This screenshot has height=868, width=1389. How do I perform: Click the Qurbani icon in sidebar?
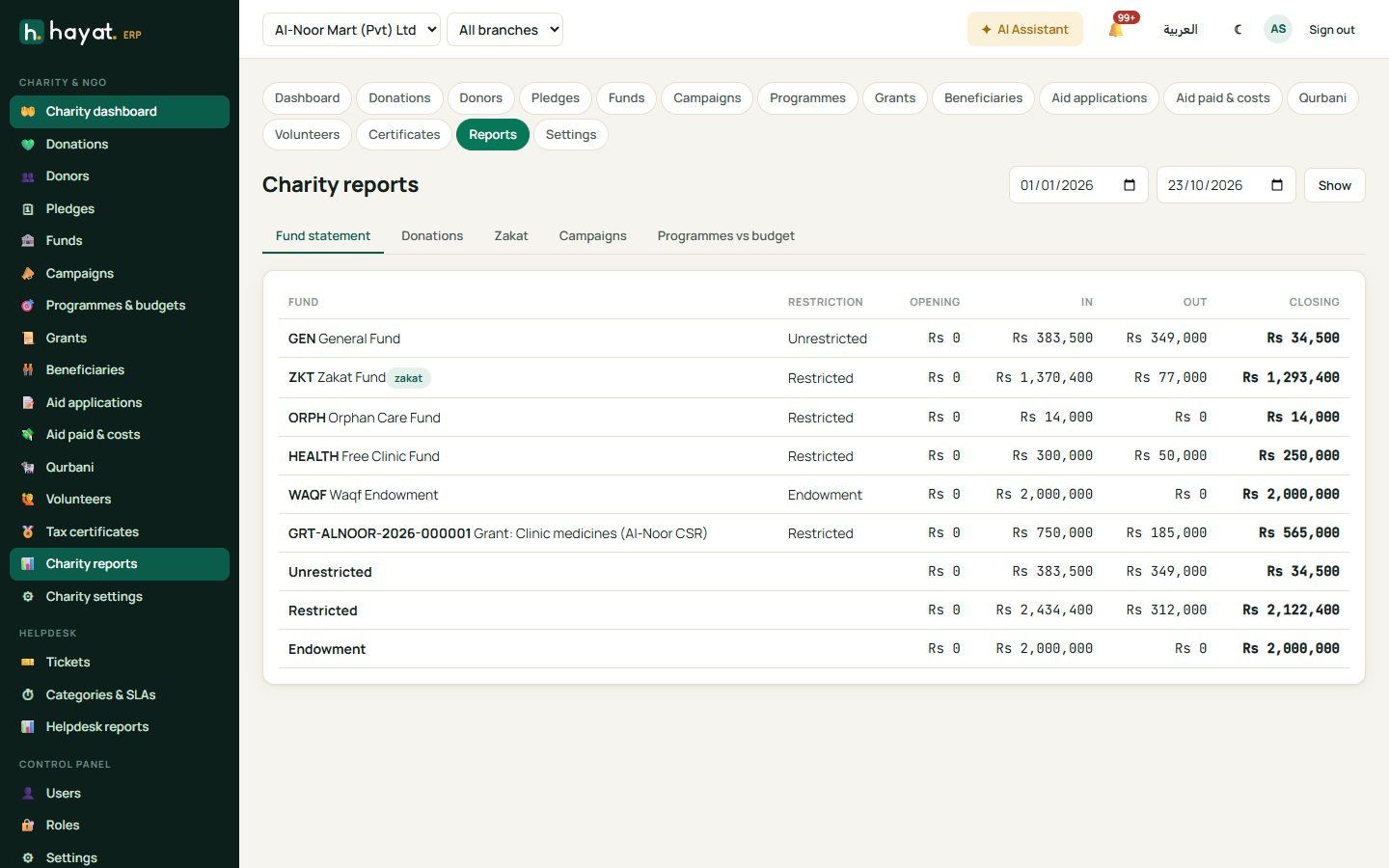[28, 468]
